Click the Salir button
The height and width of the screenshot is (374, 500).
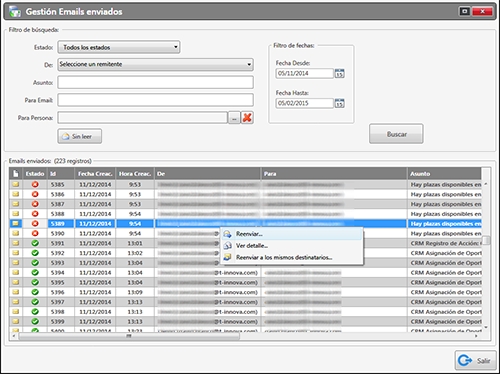(476, 360)
